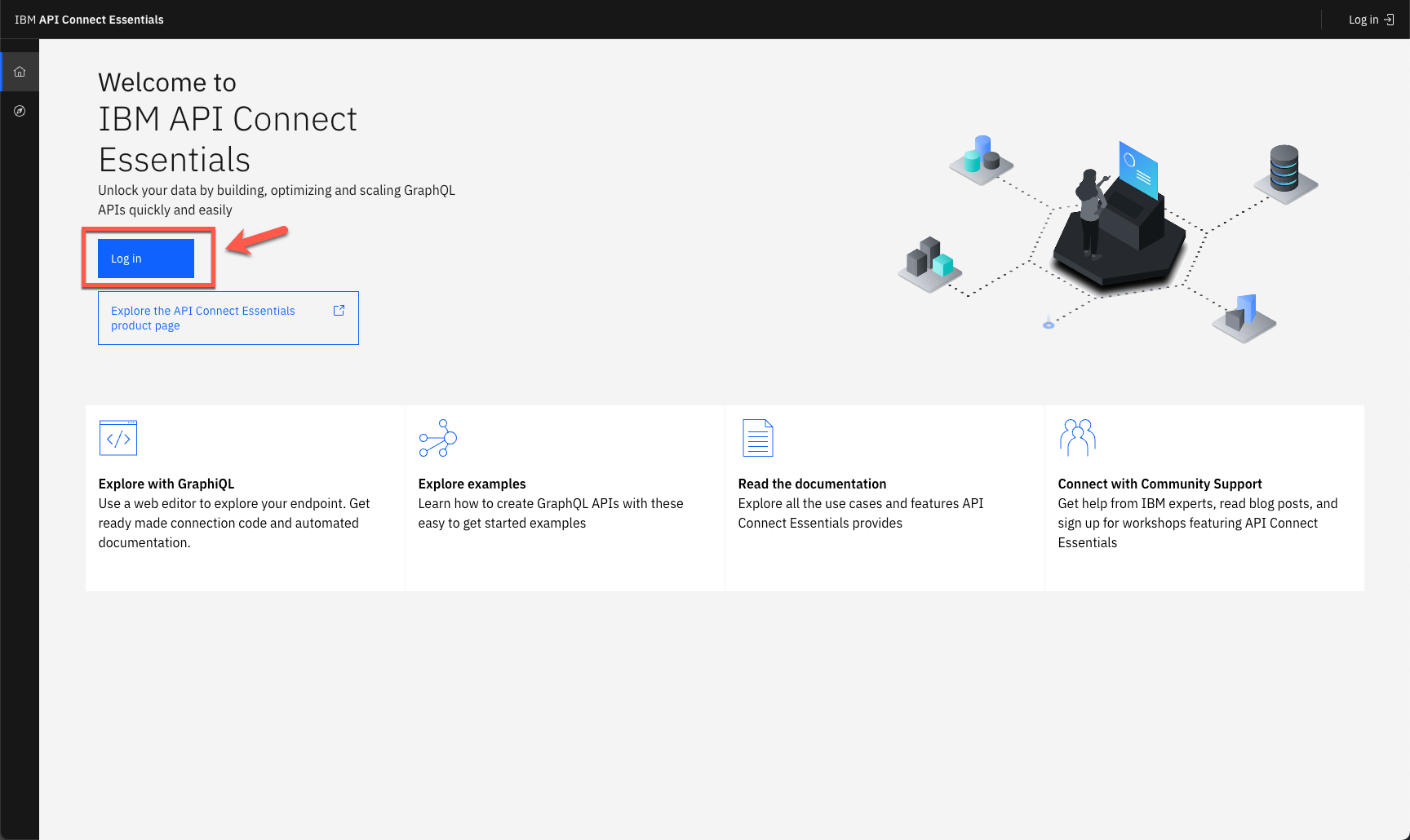
Task: Open Connect with Community Support heading
Action: click(1159, 484)
